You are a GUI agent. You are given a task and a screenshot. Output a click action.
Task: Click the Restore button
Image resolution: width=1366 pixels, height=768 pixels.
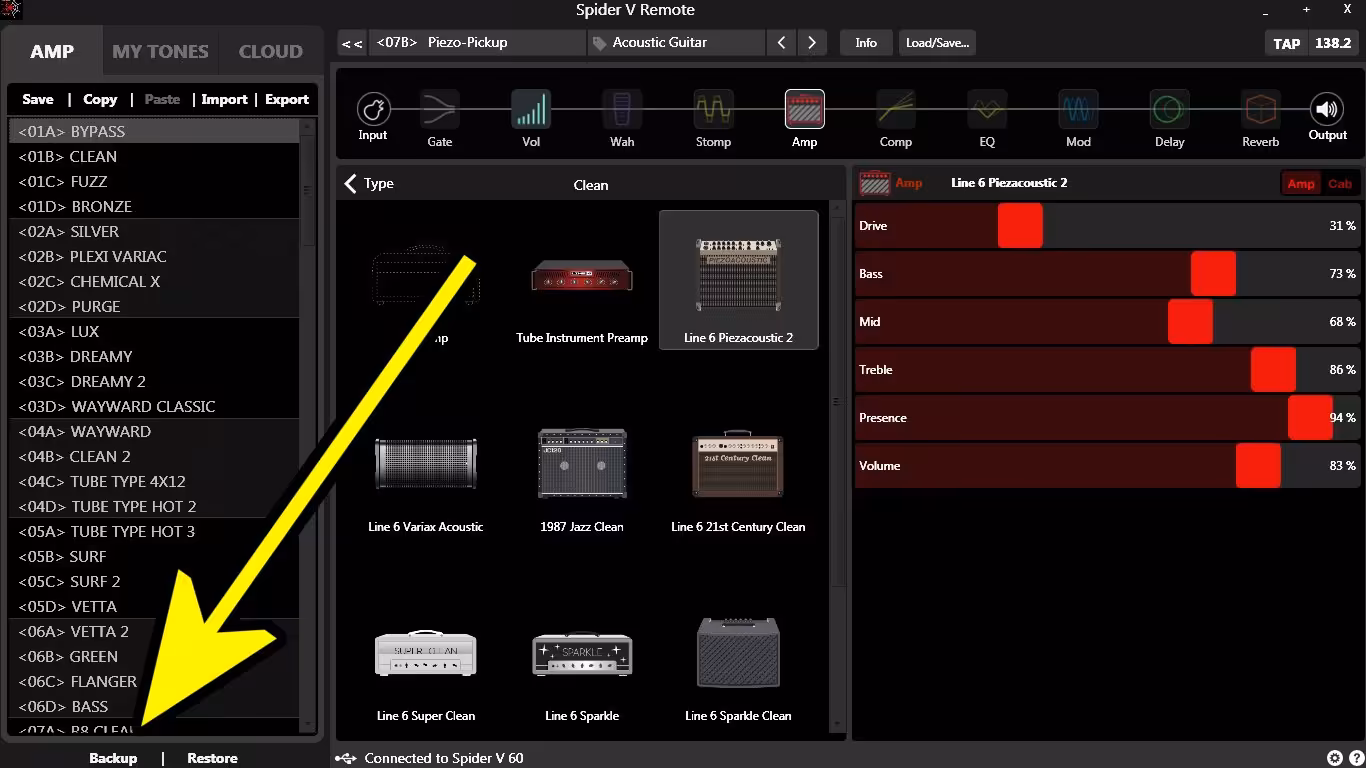coord(212,758)
